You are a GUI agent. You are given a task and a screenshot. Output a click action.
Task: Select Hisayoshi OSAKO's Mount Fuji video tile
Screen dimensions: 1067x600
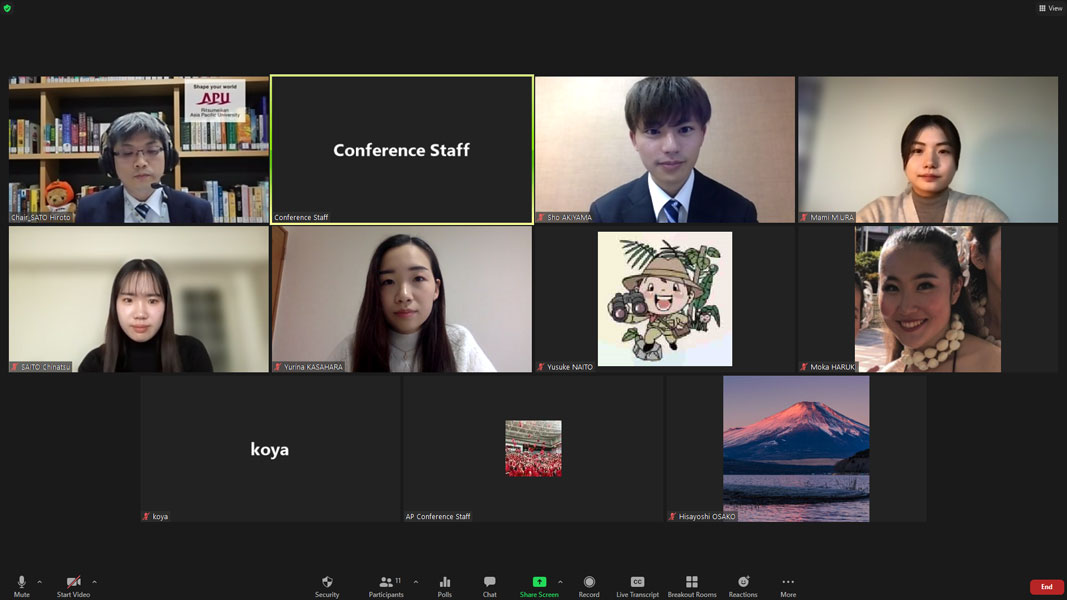point(796,448)
